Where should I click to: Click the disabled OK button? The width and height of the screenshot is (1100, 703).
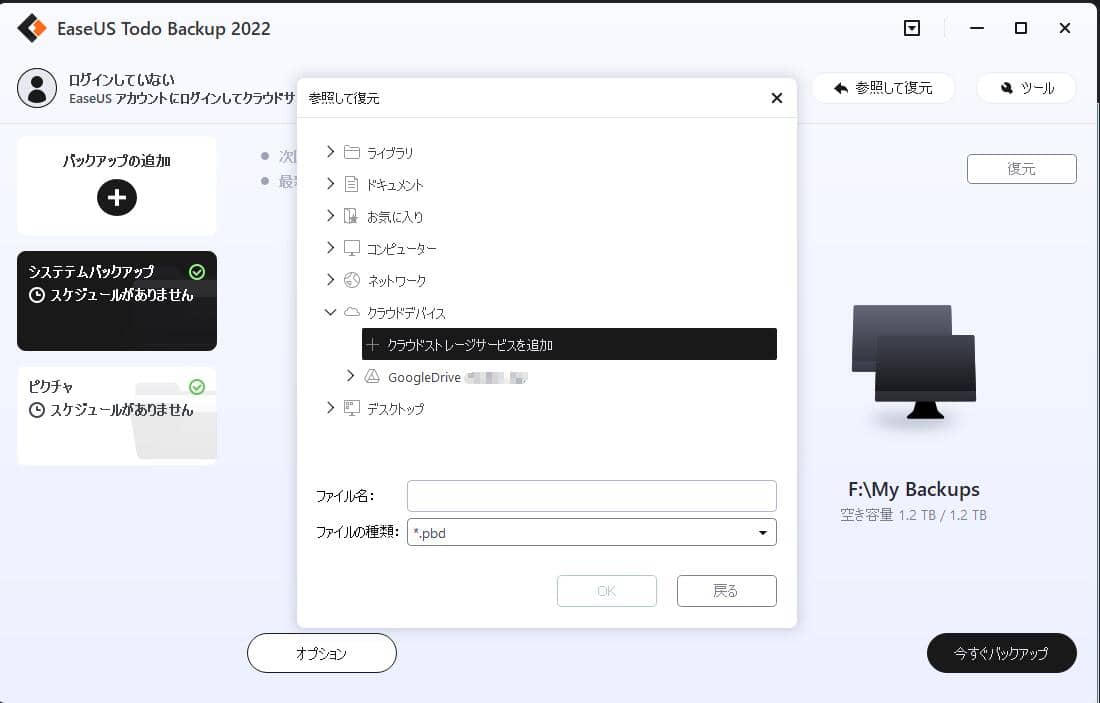pyautogui.click(x=607, y=591)
